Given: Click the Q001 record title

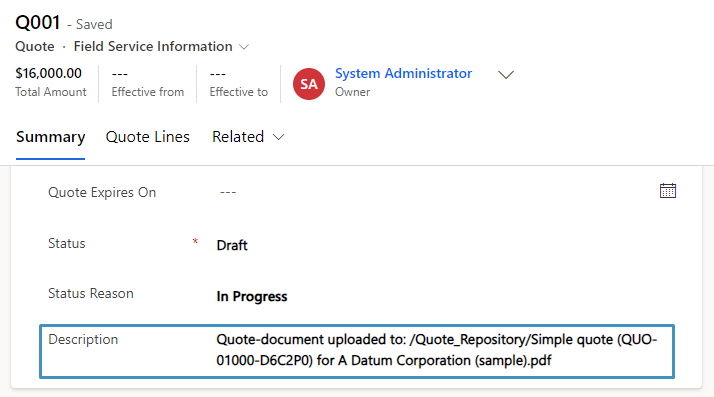Looking at the screenshot, I should click(38, 22).
